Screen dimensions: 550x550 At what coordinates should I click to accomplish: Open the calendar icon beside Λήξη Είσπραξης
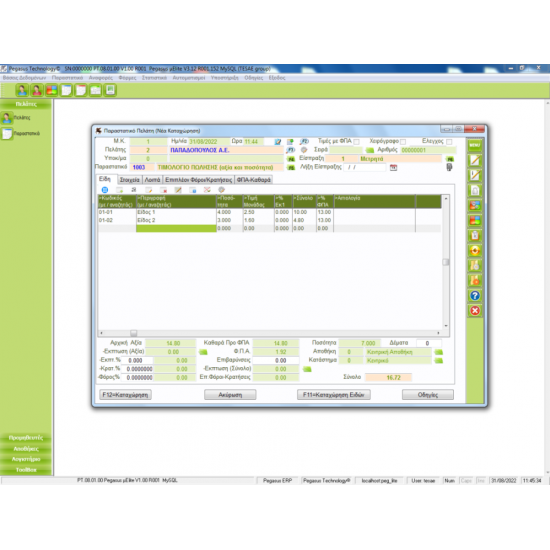tap(393, 168)
